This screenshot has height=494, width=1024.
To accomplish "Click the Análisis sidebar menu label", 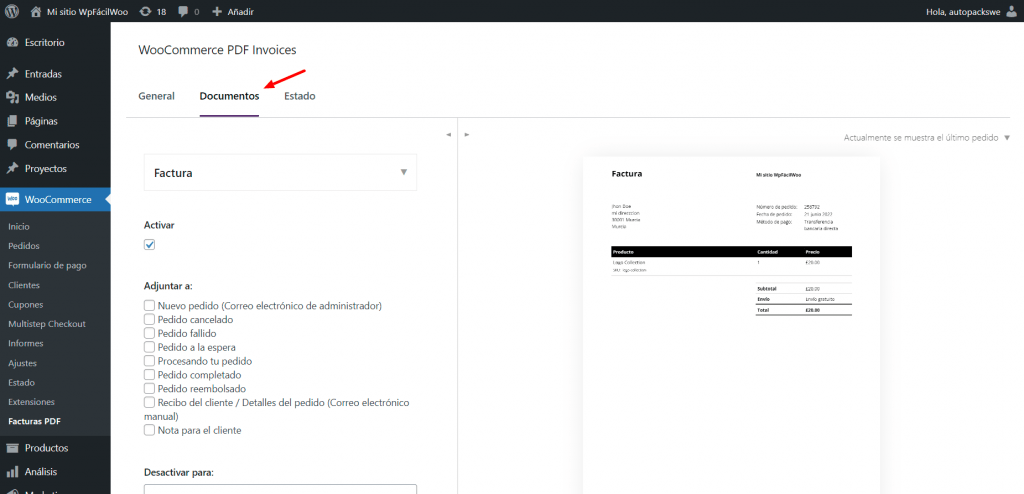I will point(41,472).
